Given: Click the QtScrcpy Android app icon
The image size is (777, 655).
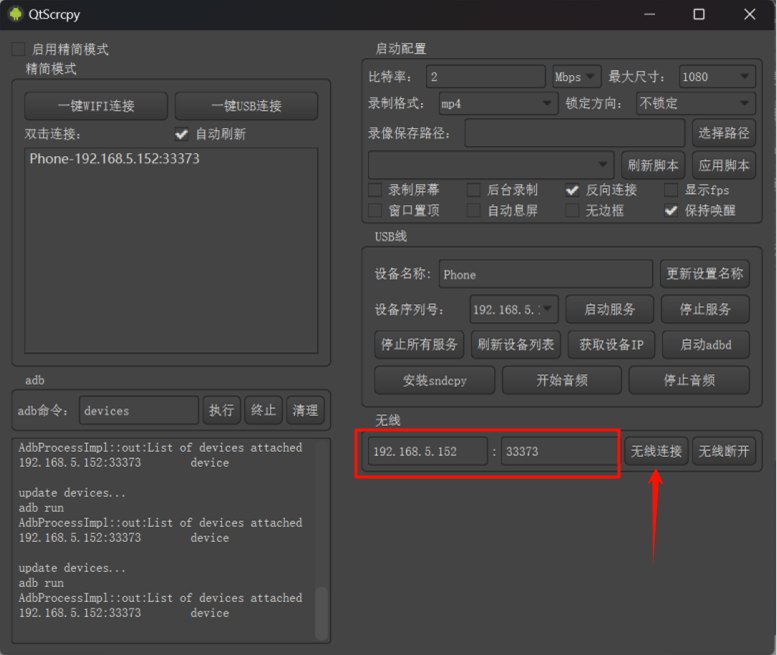Looking at the screenshot, I should [15, 14].
